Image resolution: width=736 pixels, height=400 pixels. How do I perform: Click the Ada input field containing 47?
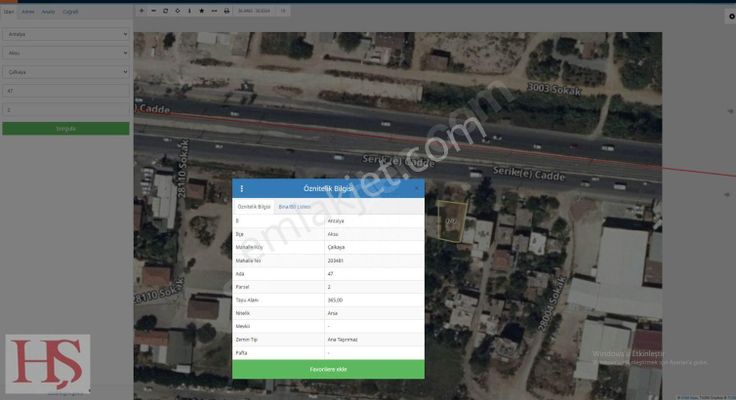coord(66,91)
